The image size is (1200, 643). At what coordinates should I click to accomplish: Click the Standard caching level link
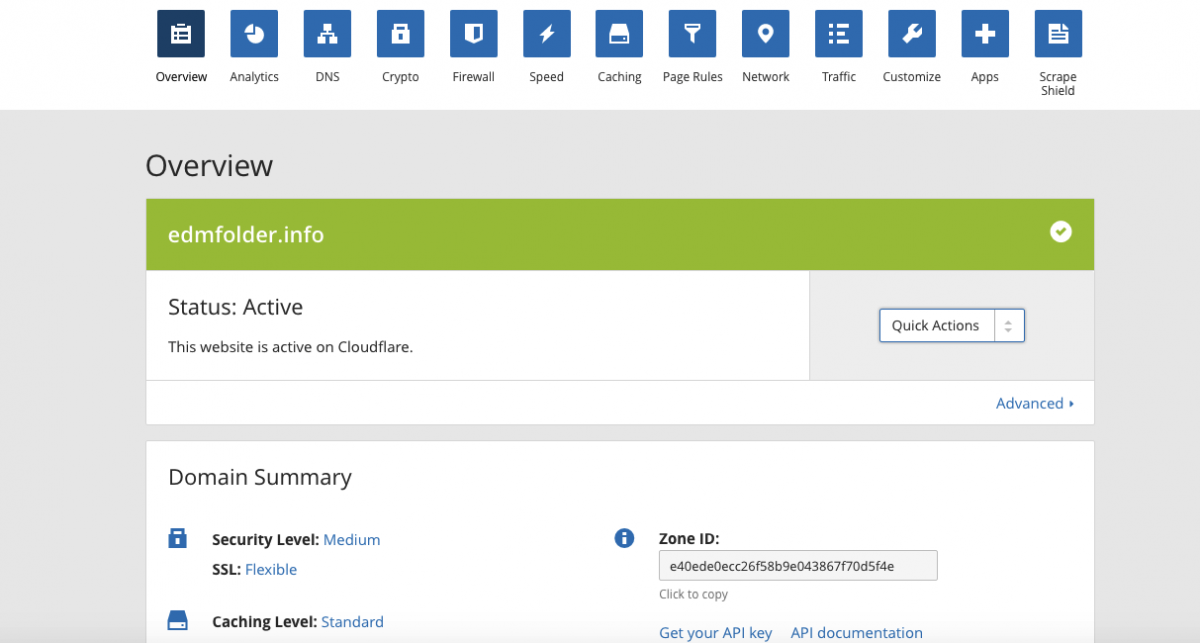point(352,622)
